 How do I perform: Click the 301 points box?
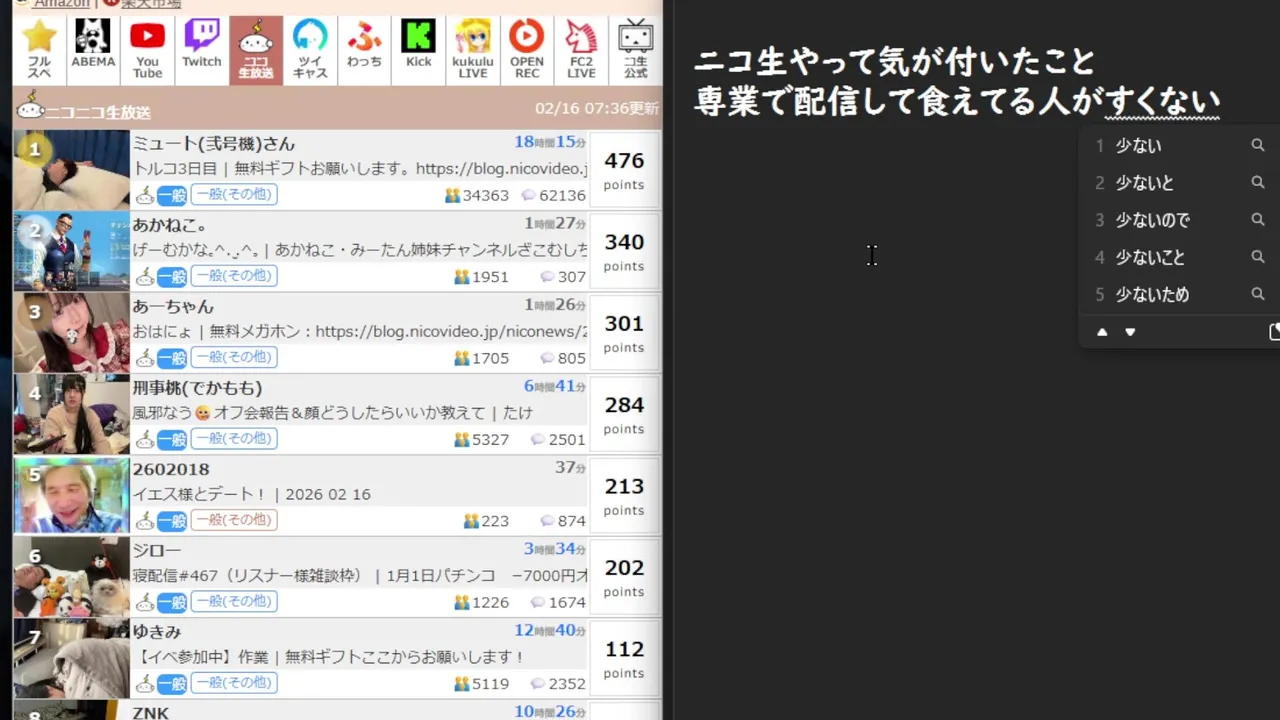point(624,333)
